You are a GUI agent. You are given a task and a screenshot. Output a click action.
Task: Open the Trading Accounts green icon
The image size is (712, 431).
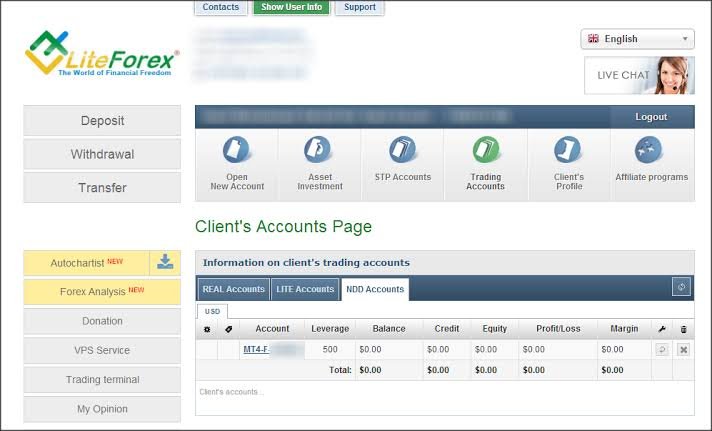pyautogui.click(x=485, y=150)
